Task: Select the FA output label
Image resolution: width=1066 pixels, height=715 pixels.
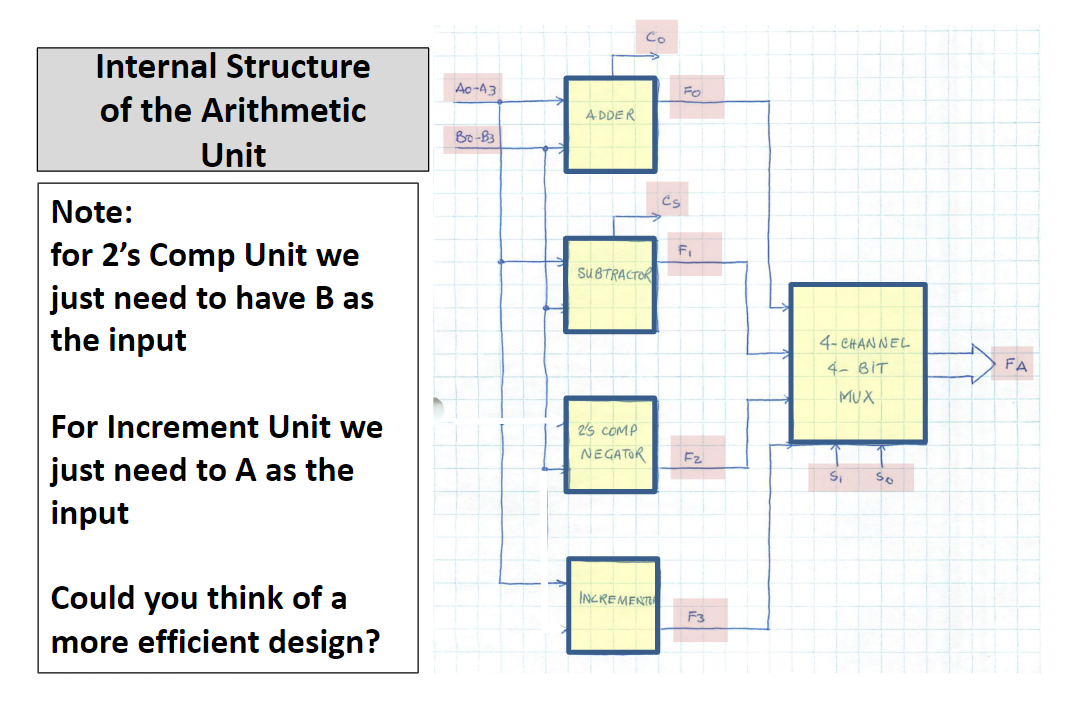Action: pos(1013,364)
